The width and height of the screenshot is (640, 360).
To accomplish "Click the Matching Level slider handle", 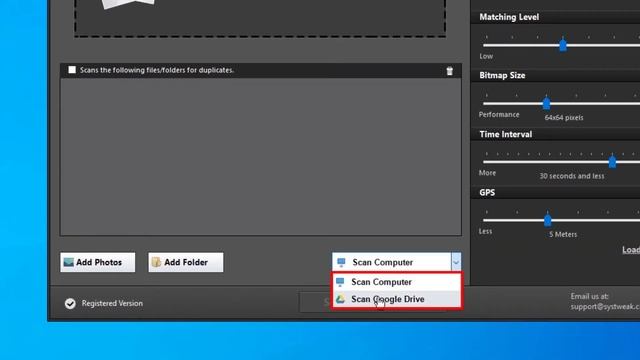I will tap(563, 44).
